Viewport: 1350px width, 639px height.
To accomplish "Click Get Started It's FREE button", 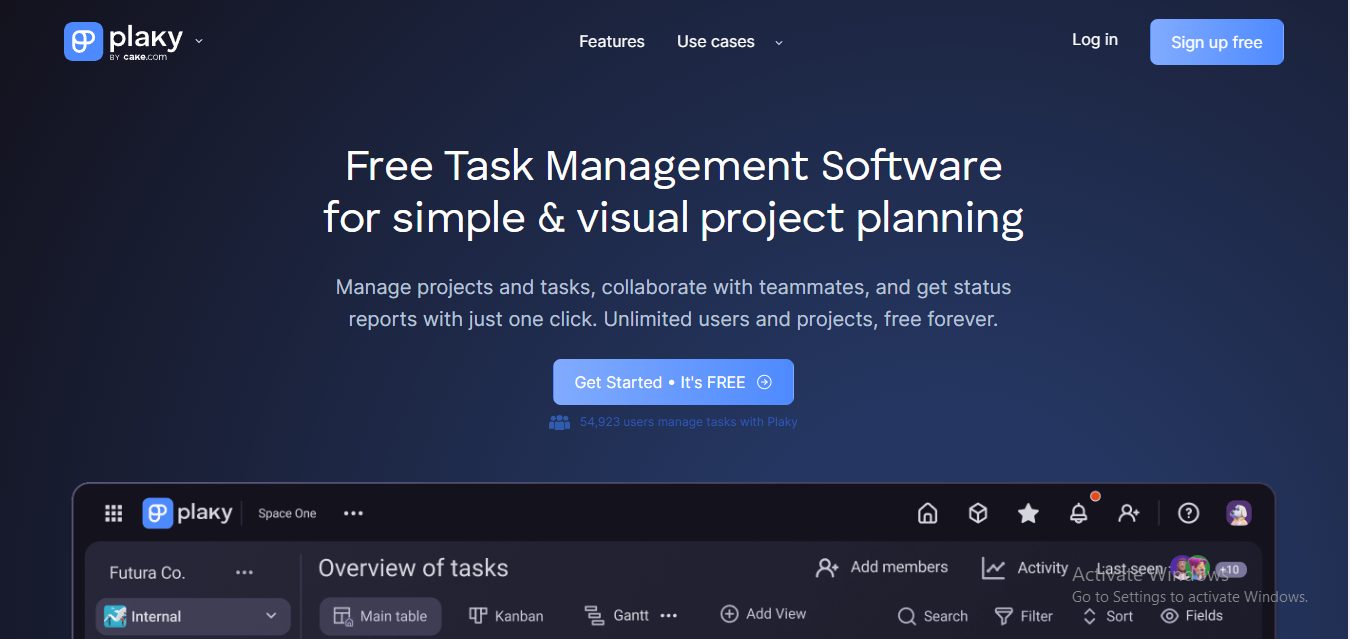I will click(x=673, y=382).
